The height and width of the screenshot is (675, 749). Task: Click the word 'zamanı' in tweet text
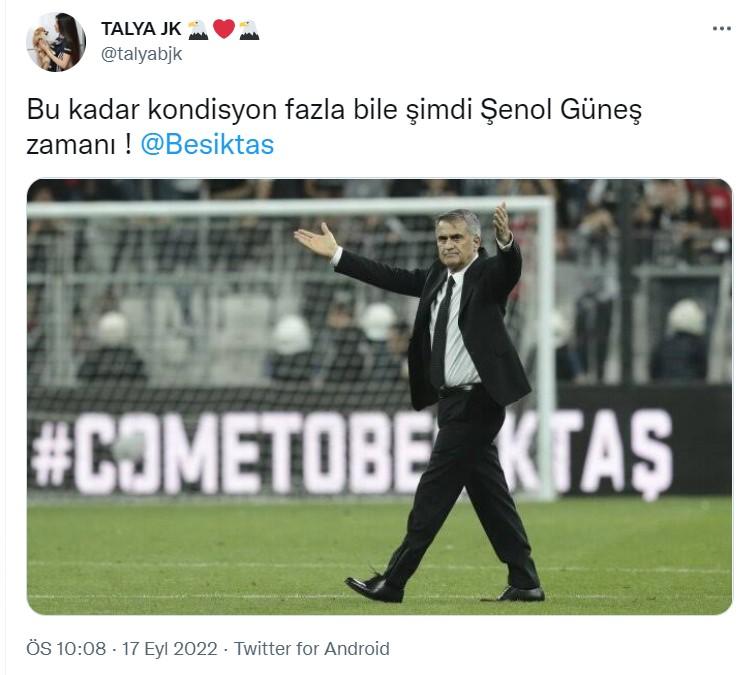[x=71, y=145]
